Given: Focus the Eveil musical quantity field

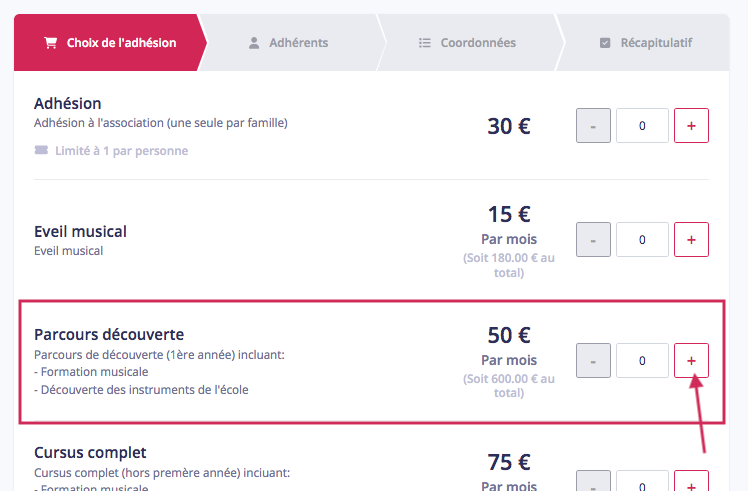Looking at the screenshot, I should click(642, 240).
